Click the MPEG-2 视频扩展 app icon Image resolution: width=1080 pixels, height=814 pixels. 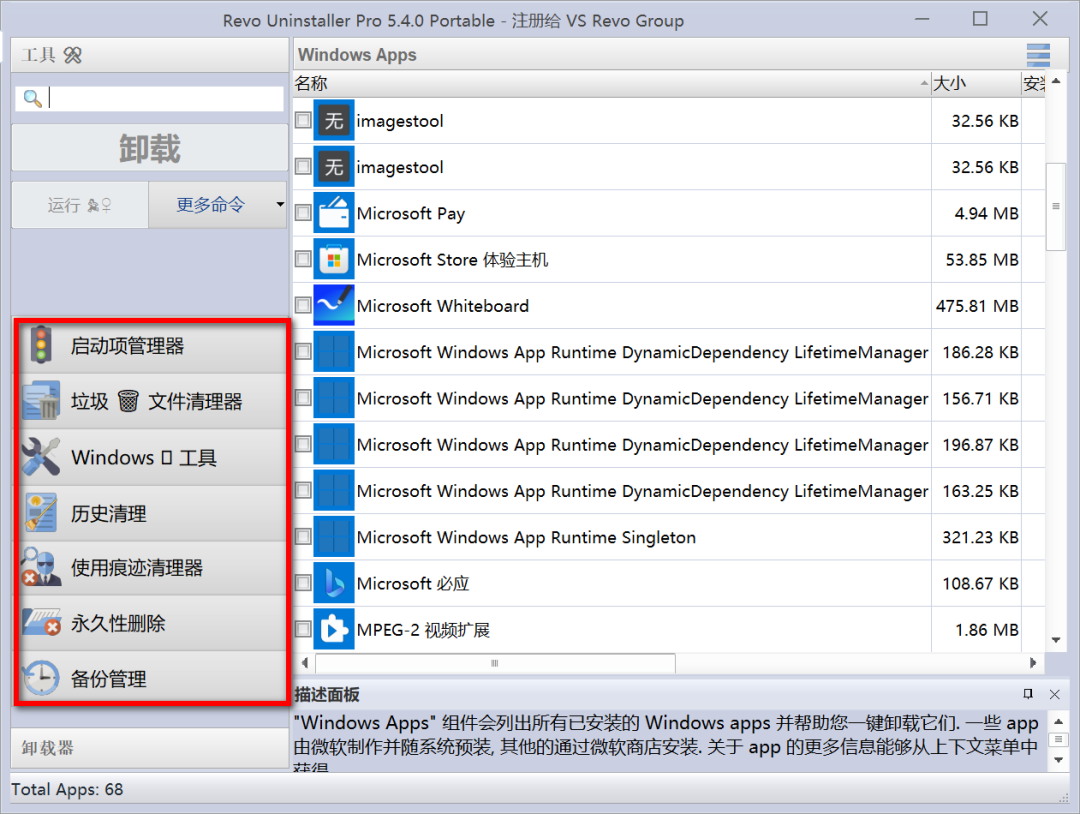[334, 629]
